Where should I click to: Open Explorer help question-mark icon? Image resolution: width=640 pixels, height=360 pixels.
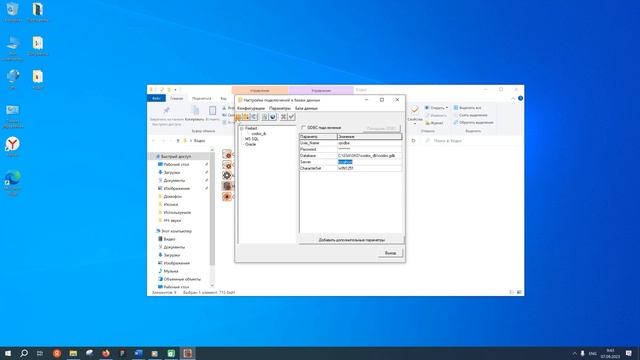[520, 98]
